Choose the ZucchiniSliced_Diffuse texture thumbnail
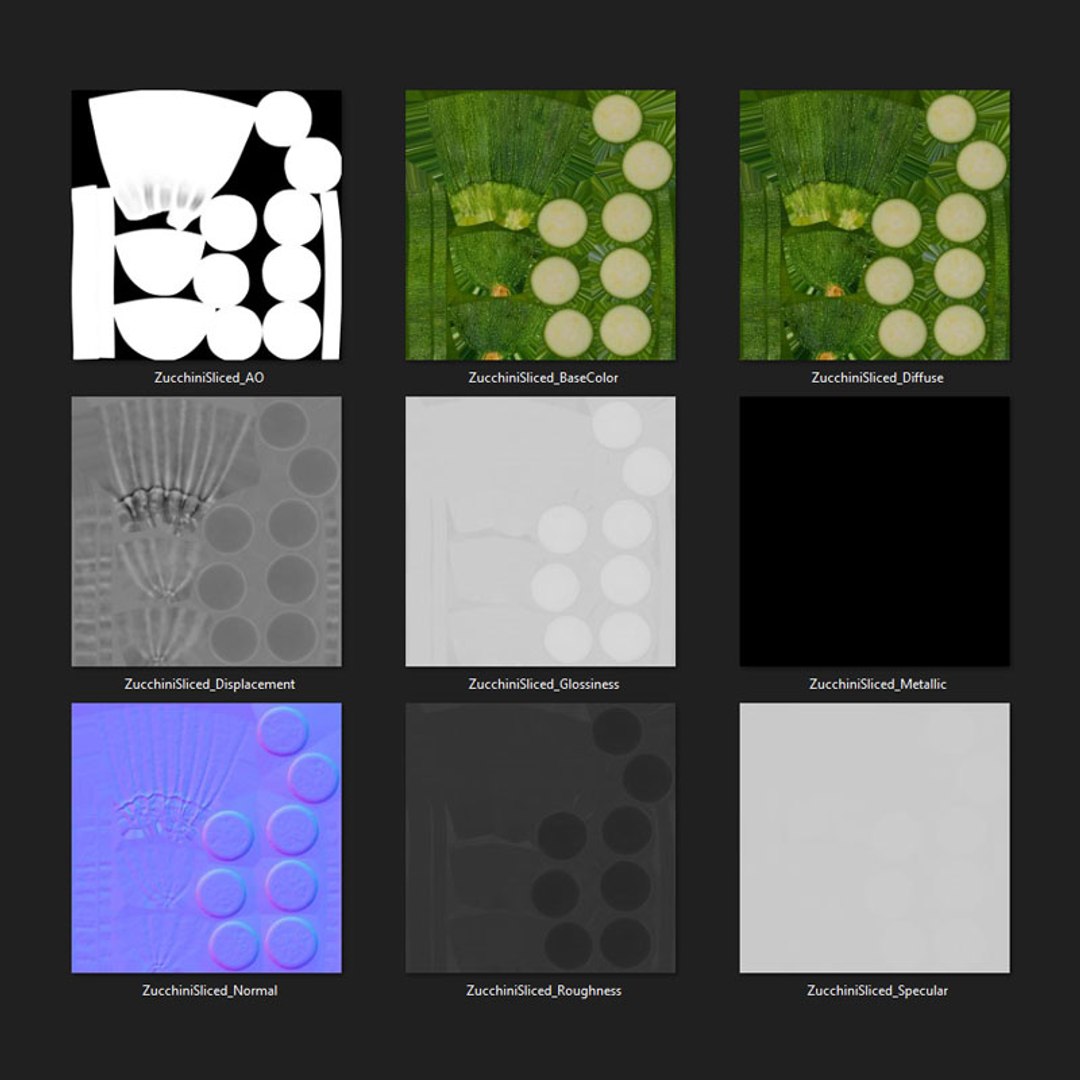Viewport: 1080px width, 1080px height. 875,225
